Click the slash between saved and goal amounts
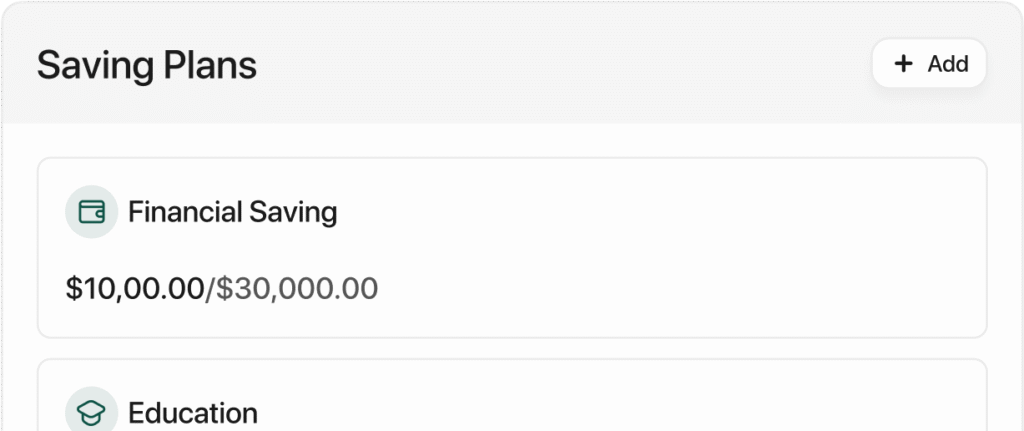Screen dimensions: 1024x431 tap(210, 289)
